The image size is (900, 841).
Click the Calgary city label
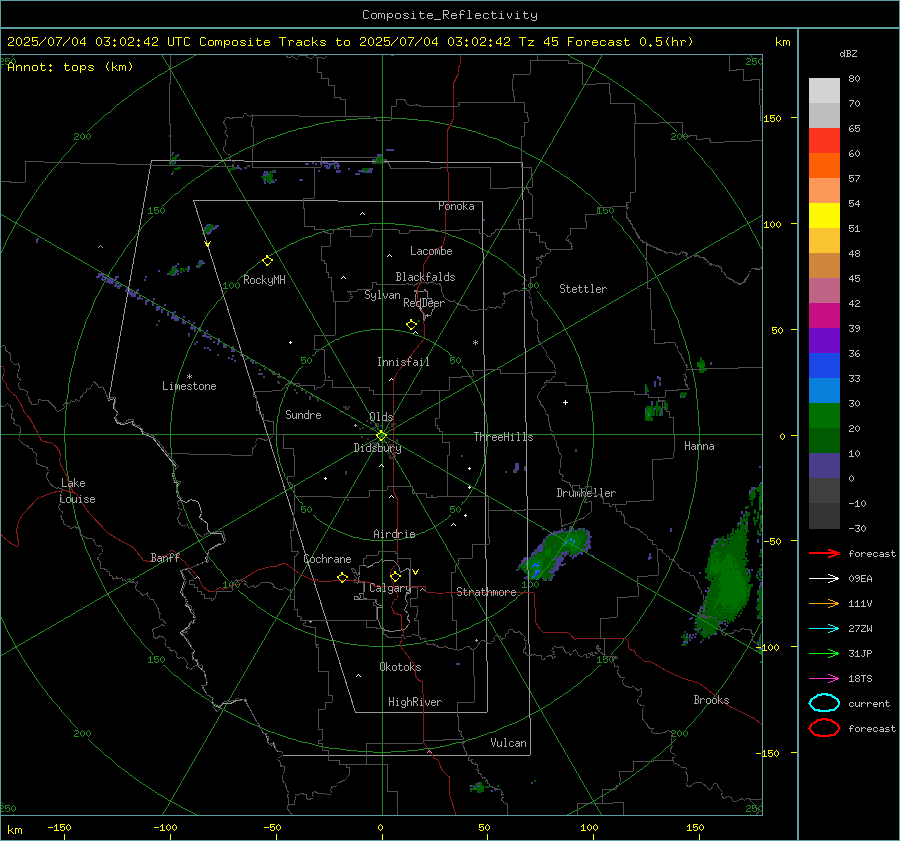(390, 588)
